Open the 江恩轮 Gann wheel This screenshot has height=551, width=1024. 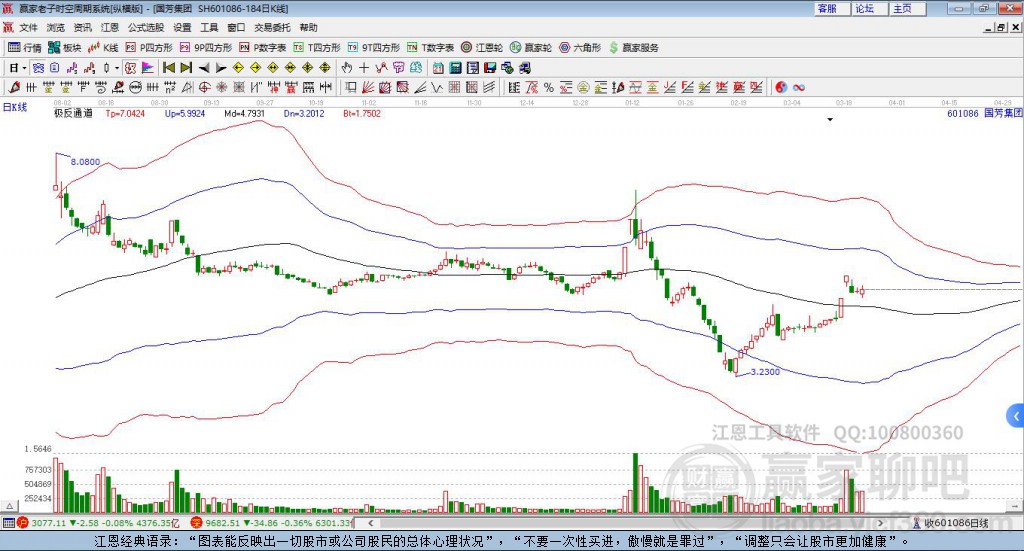(482, 48)
